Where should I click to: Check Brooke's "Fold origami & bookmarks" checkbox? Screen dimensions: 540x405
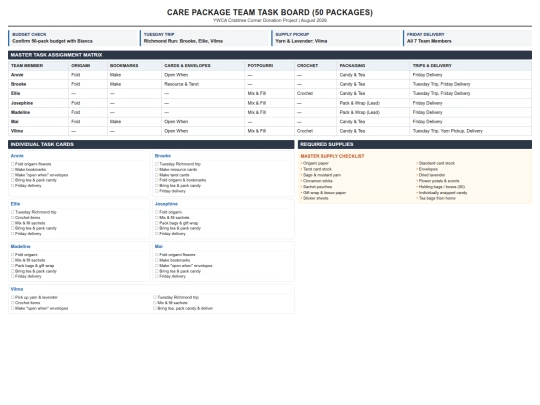(x=157, y=180)
